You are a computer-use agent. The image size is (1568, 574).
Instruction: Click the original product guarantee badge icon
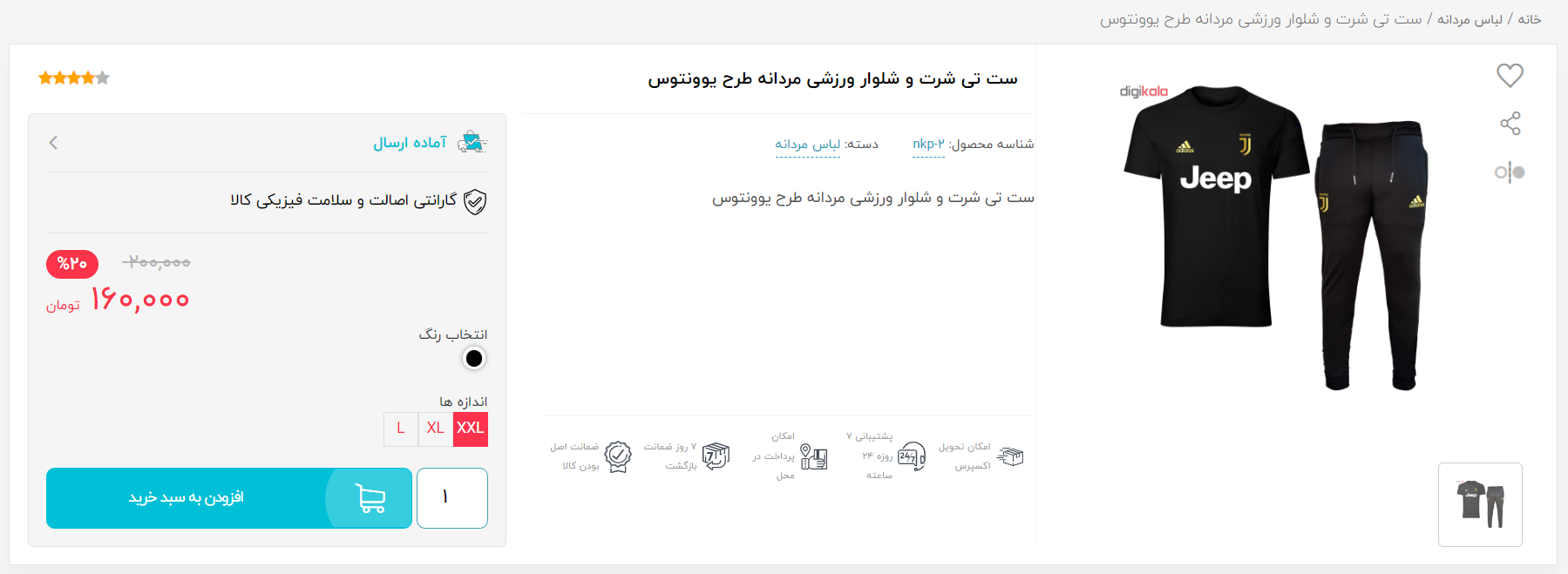click(x=618, y=456)
